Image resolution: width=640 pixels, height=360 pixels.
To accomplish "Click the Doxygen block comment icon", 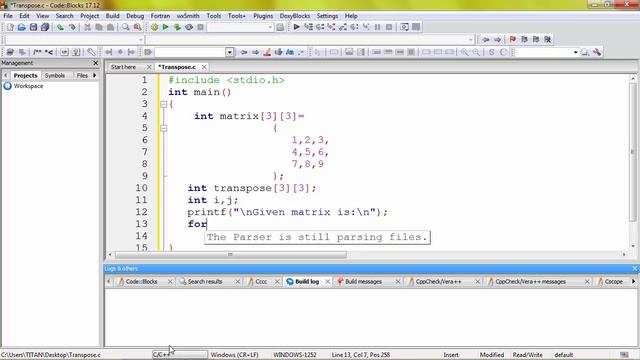I will click(x=37, y=52).
